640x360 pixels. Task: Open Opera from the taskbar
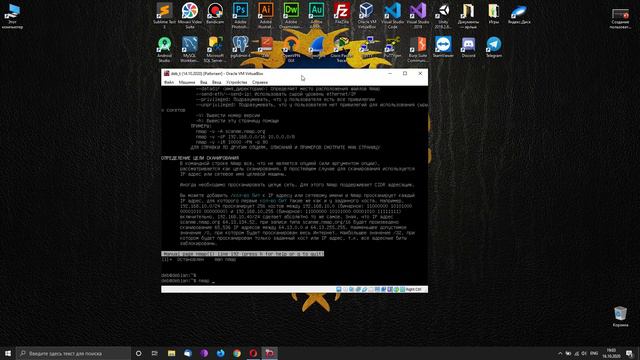[253, 353]
